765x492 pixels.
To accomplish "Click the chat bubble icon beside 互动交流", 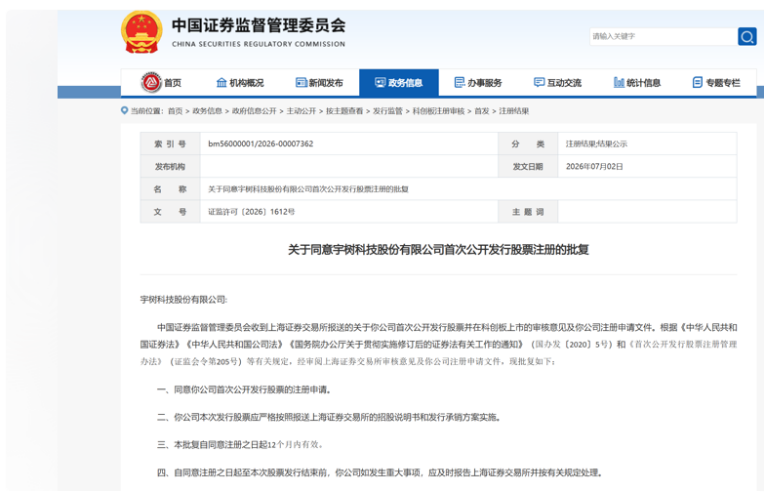I will click(539, 82).
